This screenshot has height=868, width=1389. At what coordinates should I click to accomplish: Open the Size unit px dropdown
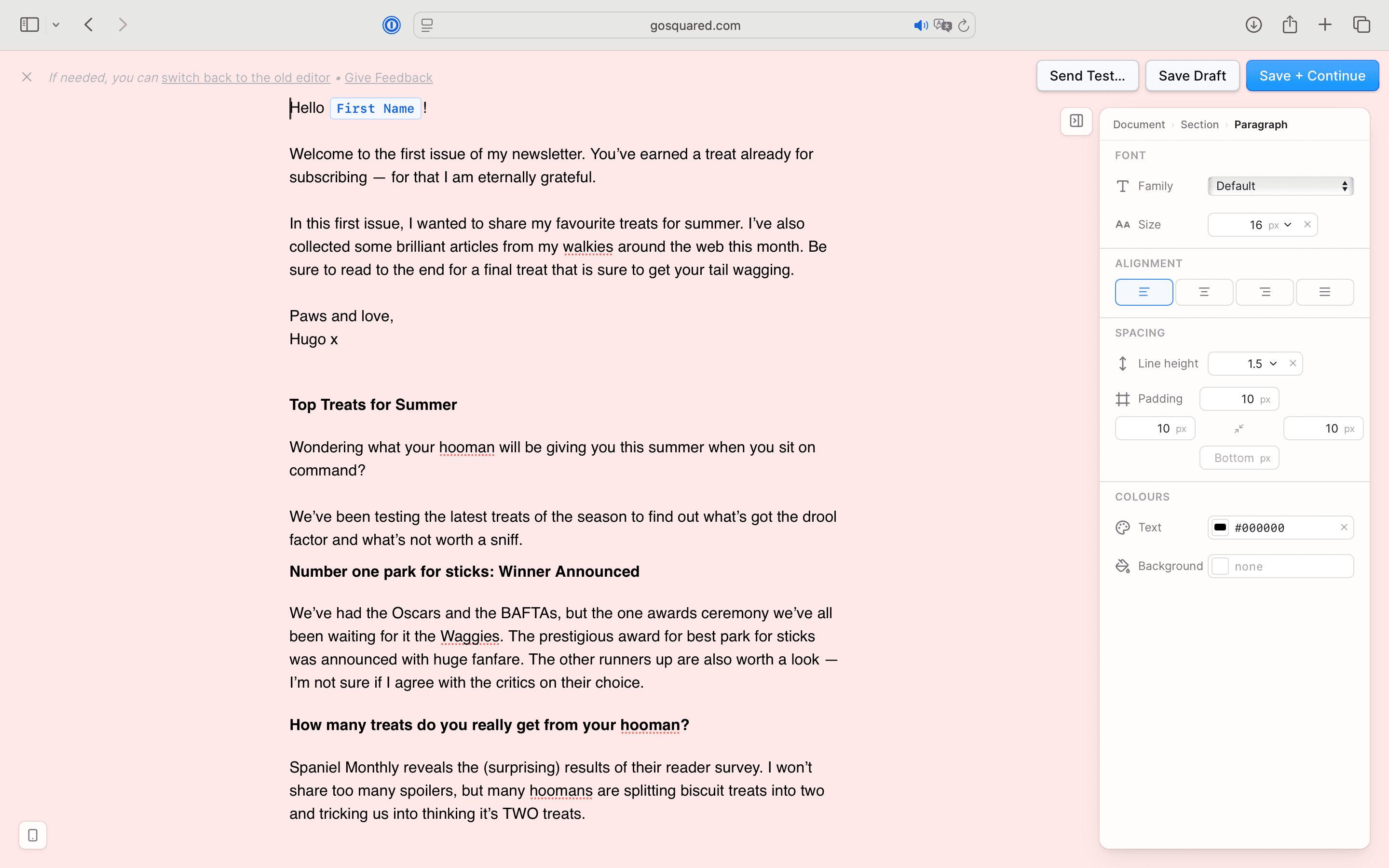click(1280, 225)
